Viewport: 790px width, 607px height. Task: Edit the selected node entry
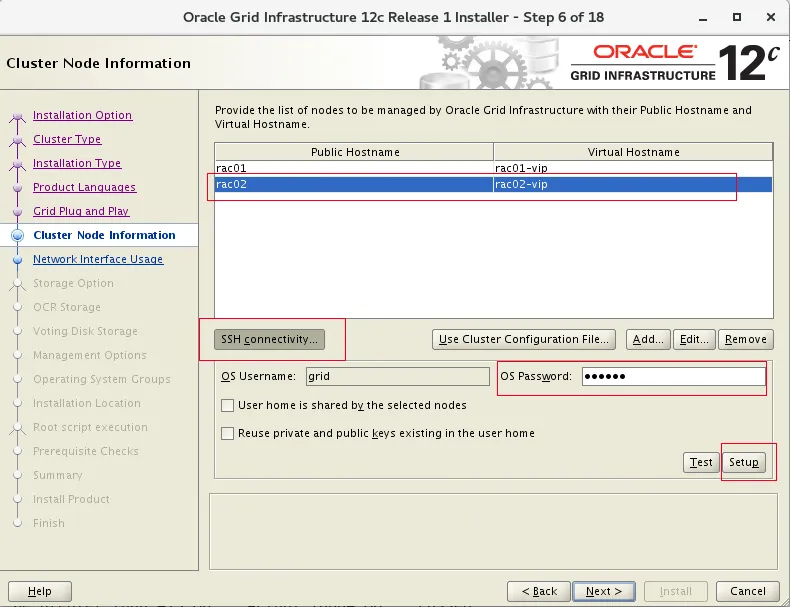[x=694, y=340]
